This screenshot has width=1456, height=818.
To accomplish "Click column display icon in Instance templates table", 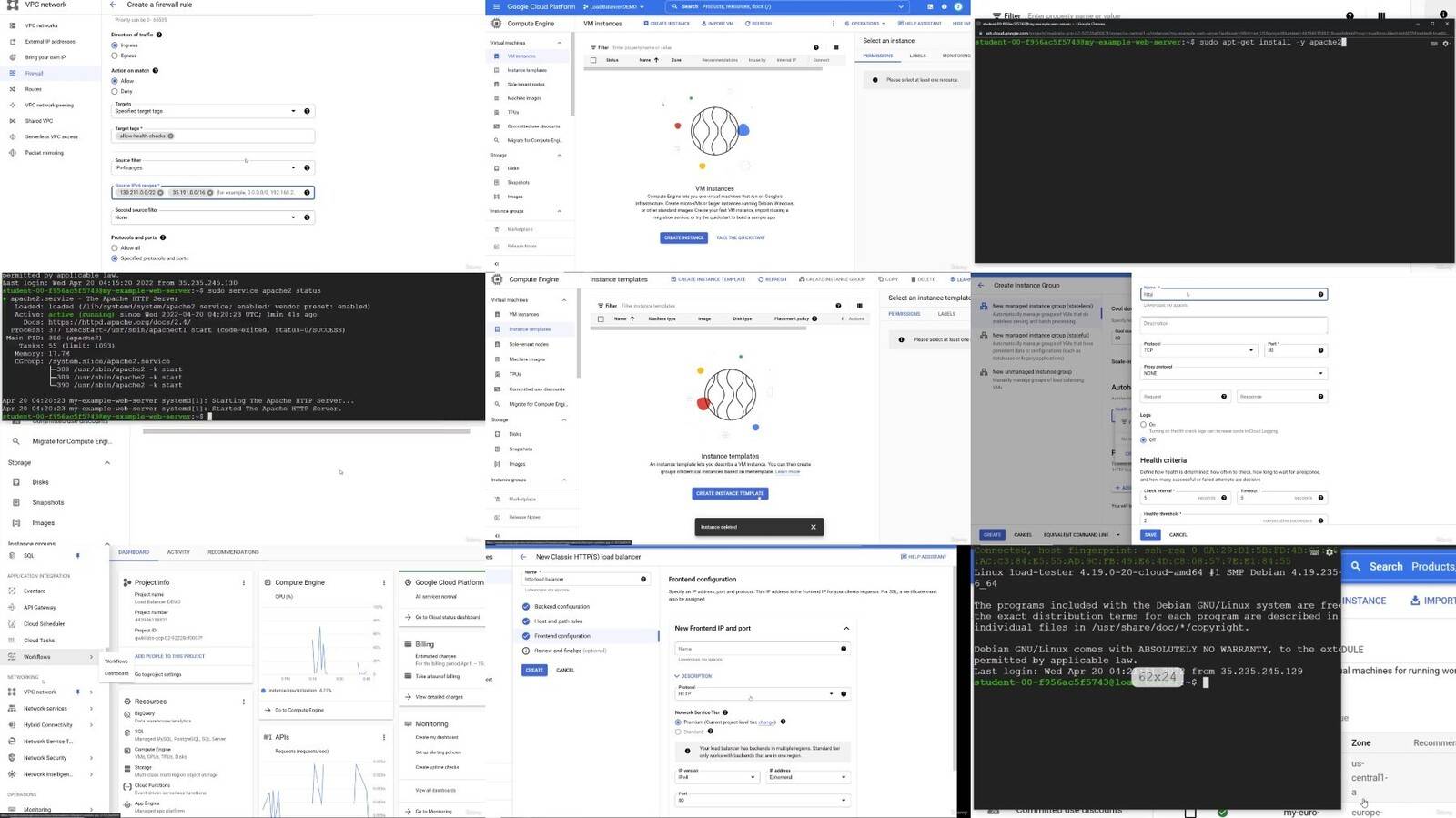I will (x=859, y=306).
